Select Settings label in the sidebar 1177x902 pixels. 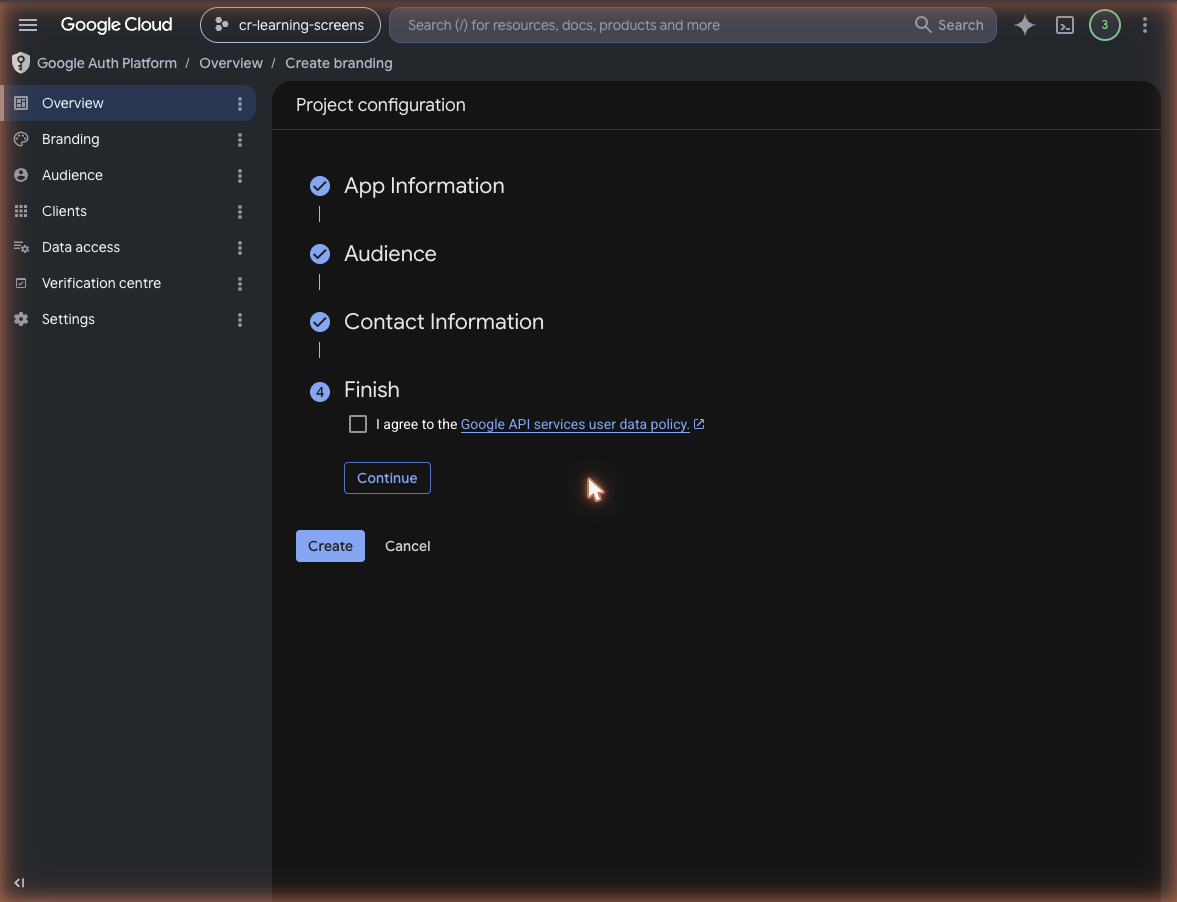[68, 319]
